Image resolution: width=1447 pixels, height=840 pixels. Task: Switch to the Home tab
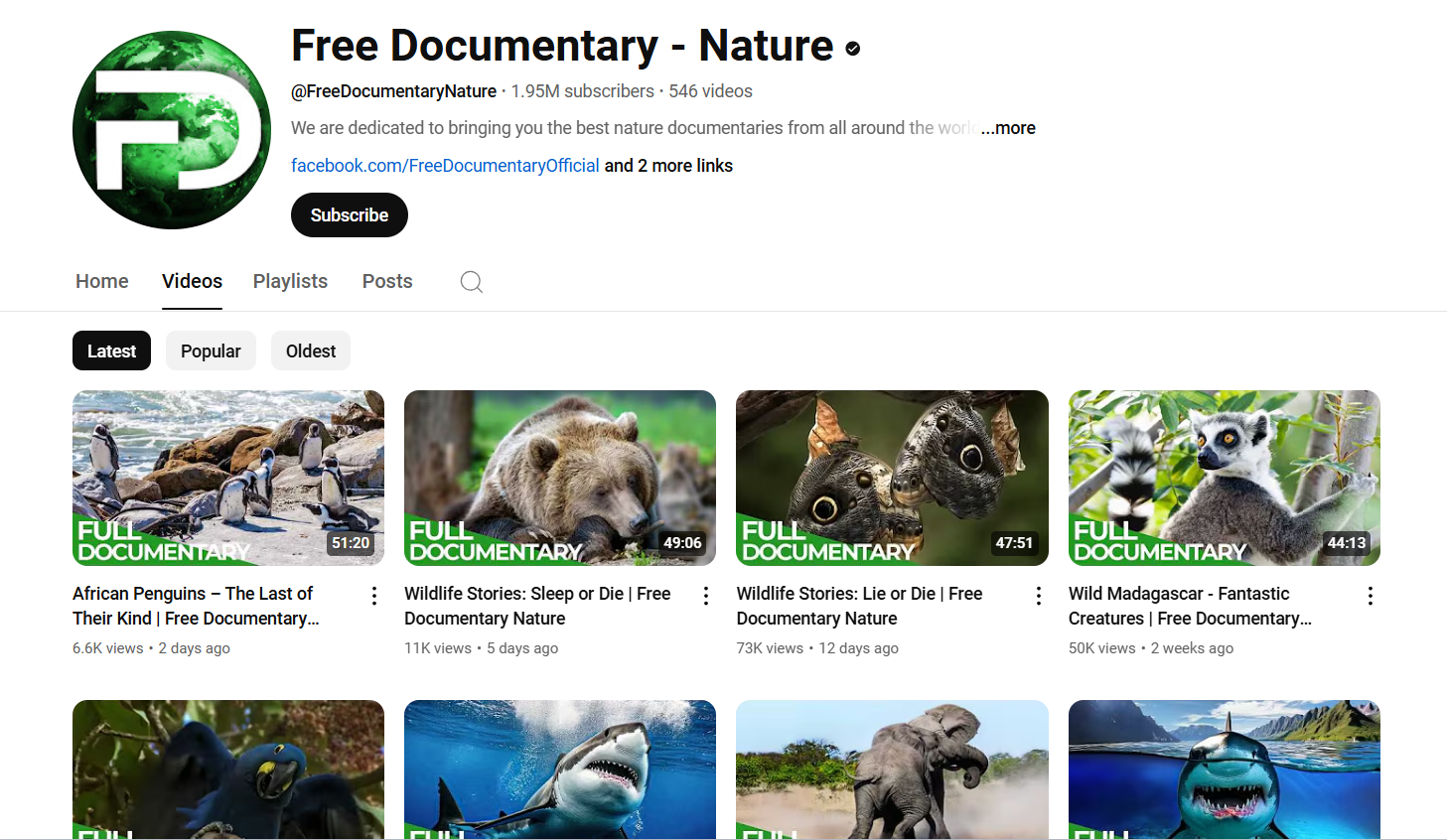click(102, 281)
